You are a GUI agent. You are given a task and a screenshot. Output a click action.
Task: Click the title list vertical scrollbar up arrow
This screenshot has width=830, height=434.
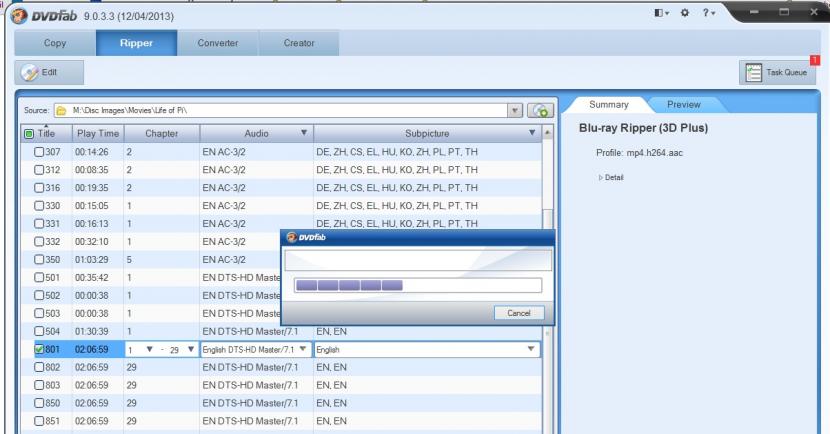(x=548, y=133)
